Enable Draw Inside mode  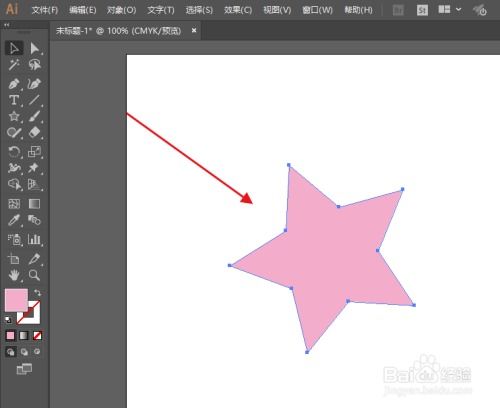pyautogui.click(x=37, y=351)
